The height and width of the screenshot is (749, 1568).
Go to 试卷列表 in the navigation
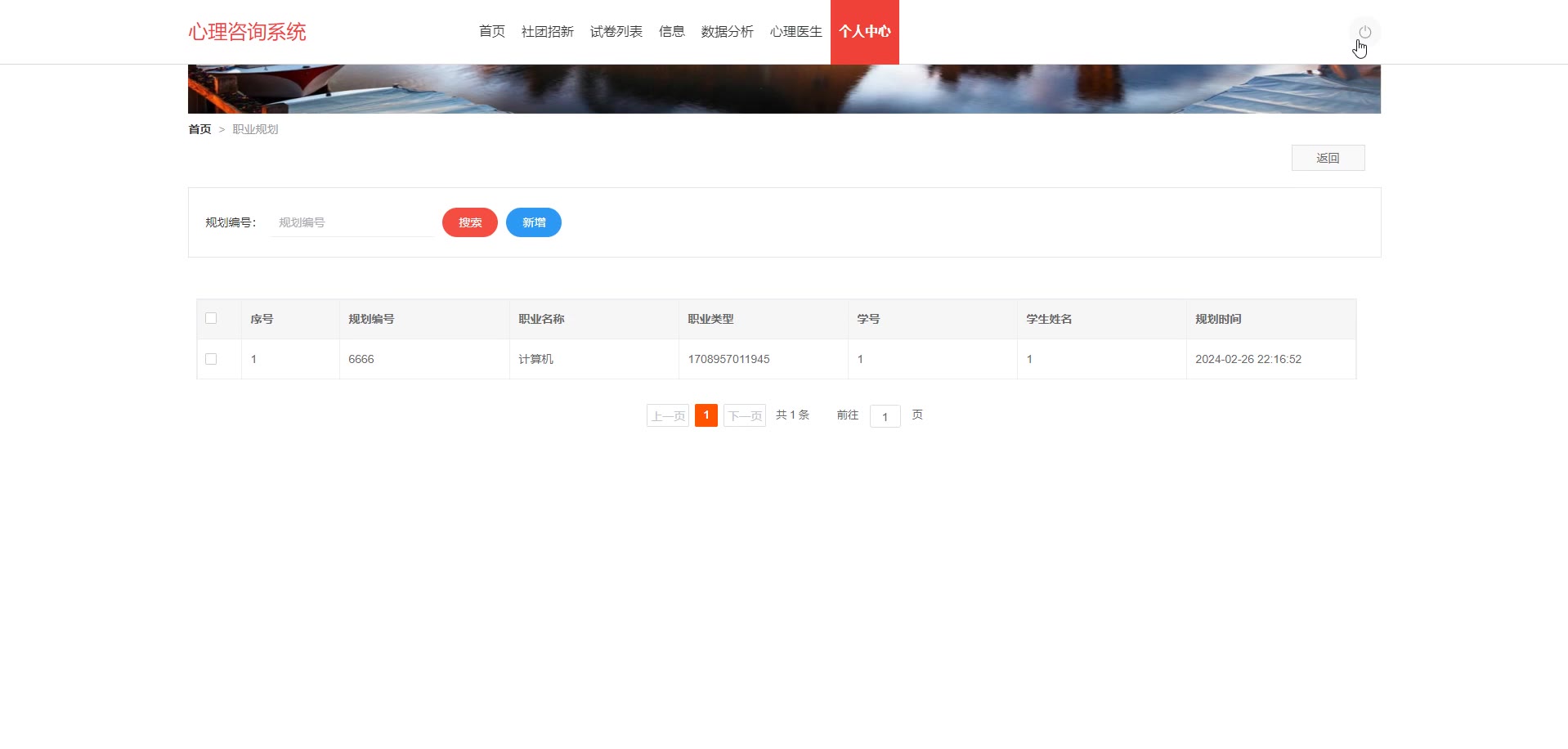point(616,32)
